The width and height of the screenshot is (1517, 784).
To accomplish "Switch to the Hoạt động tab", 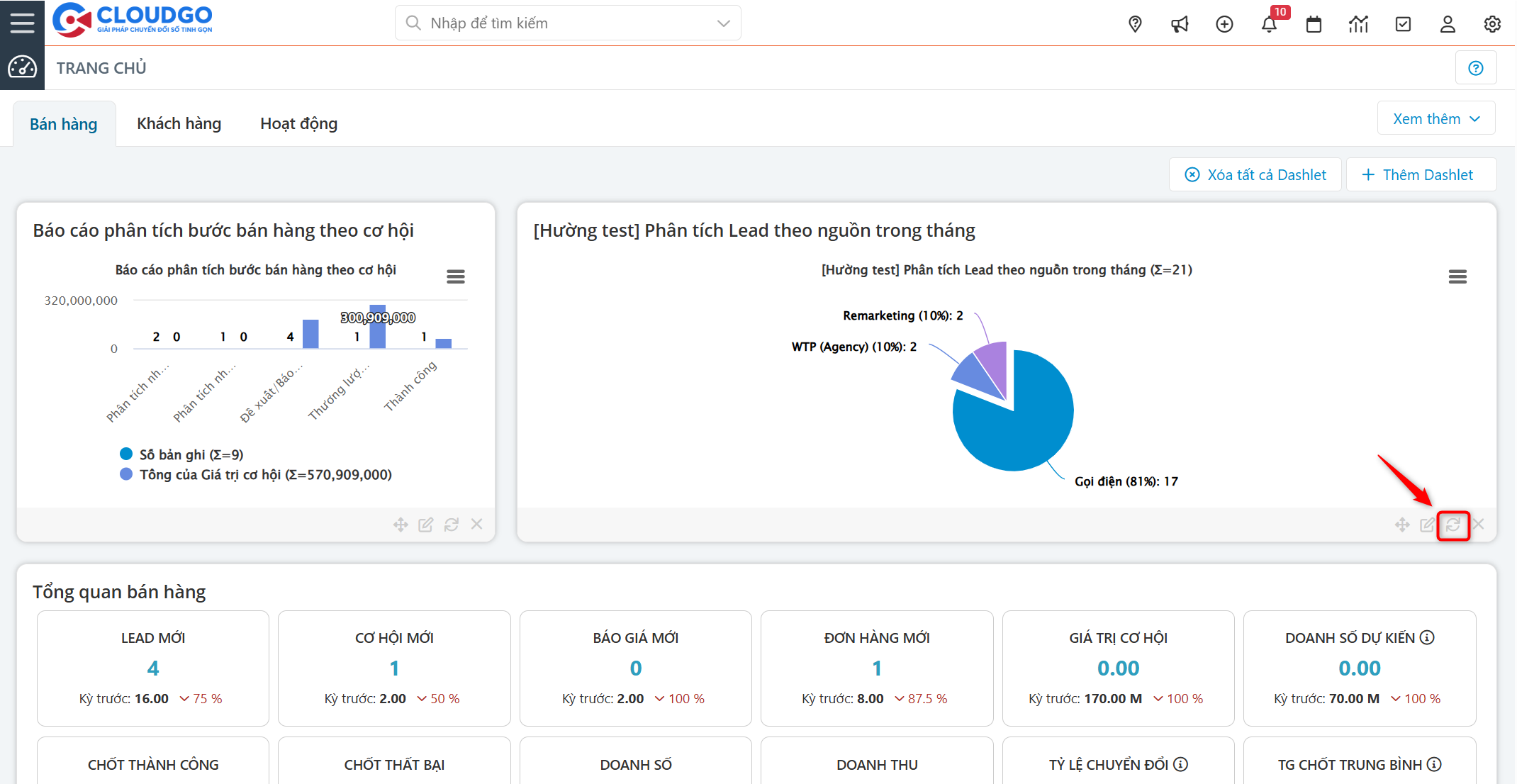I will [x=298, y=124].
